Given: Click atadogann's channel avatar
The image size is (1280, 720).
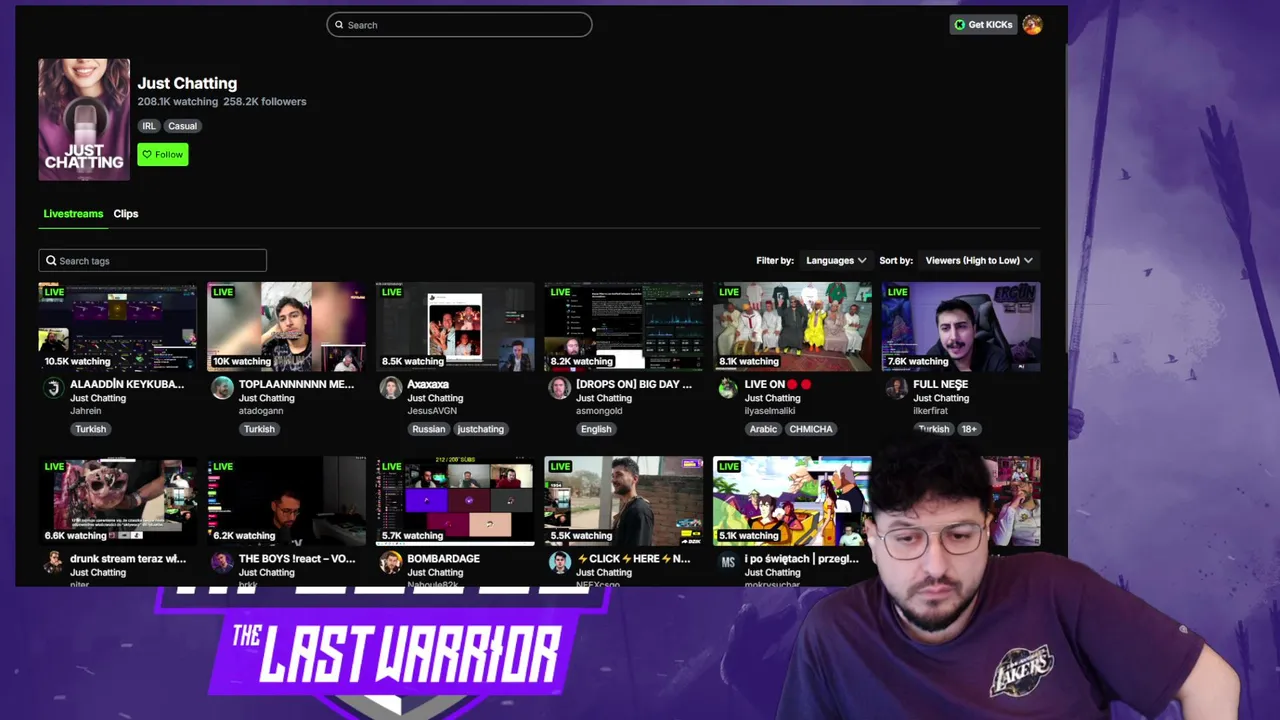Looking at the screenshot, I should (222, 388).
